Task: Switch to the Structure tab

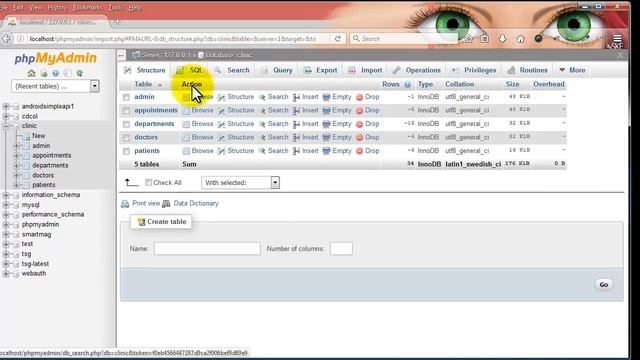Action: tap(145, 70)
